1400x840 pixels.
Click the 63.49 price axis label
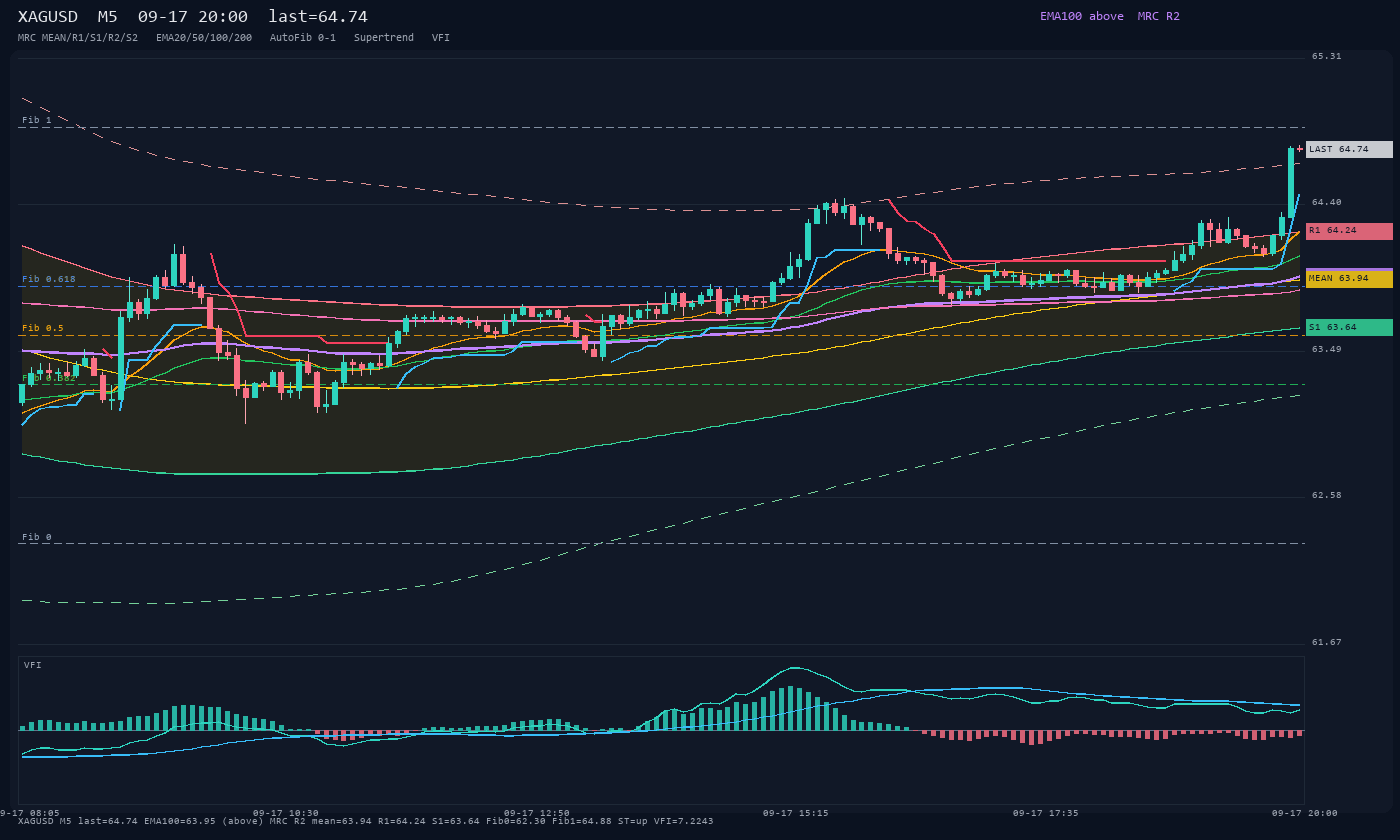point(1327,349)
